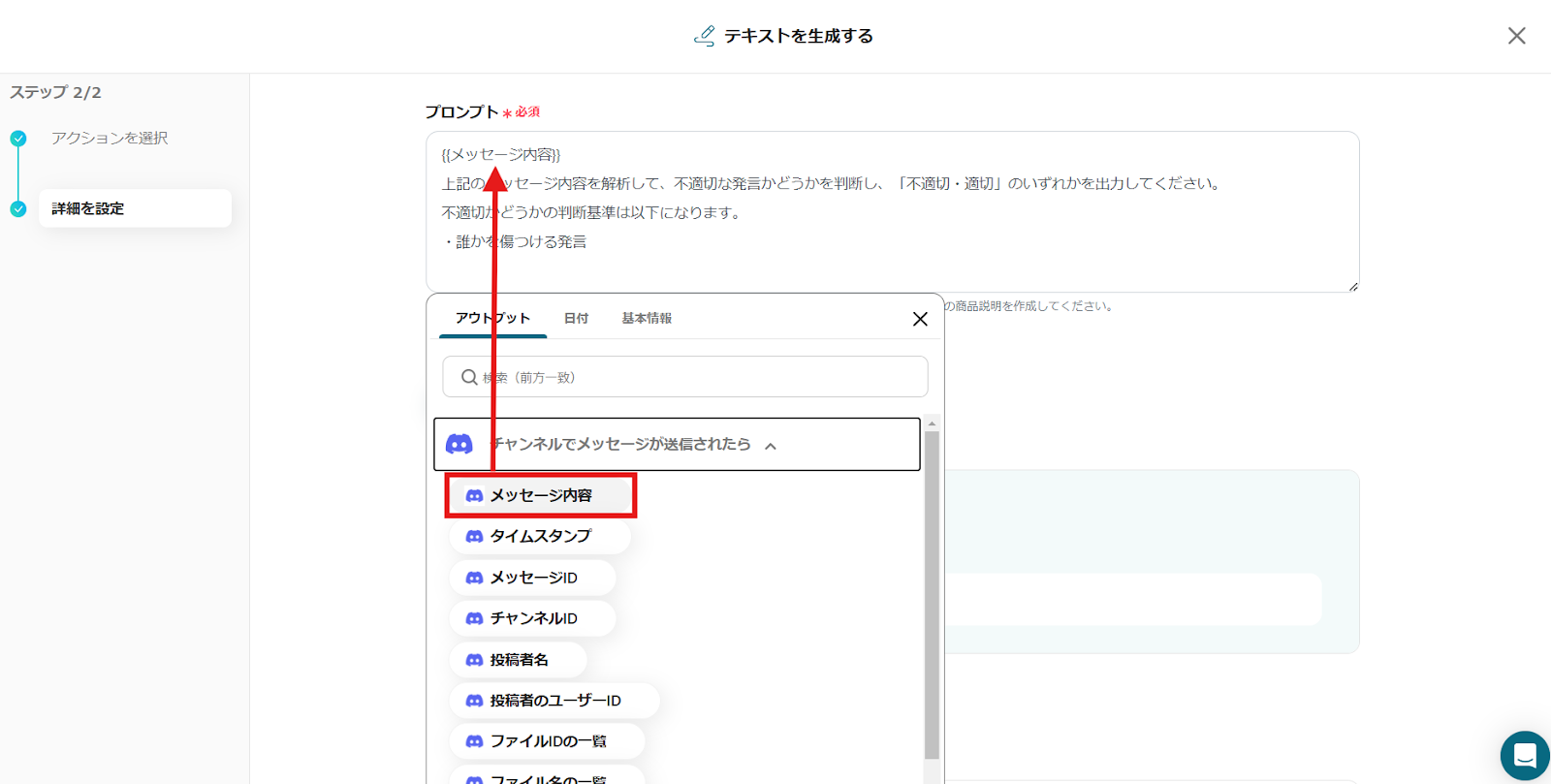Insert the メッセージID output
This screenshot has height=784, width=1551.
[533, 578]
